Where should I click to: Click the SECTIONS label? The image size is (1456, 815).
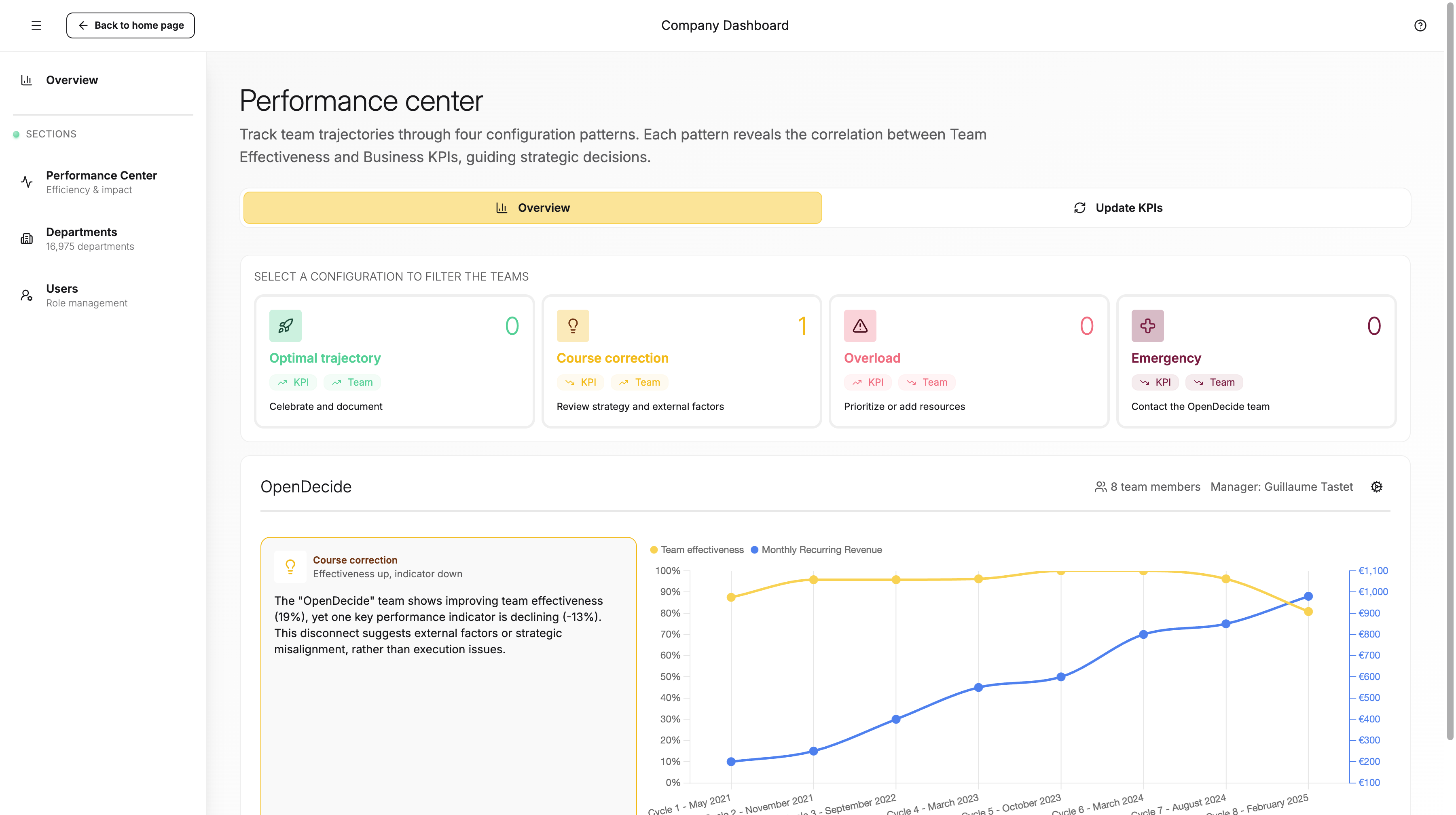(51, 134)
